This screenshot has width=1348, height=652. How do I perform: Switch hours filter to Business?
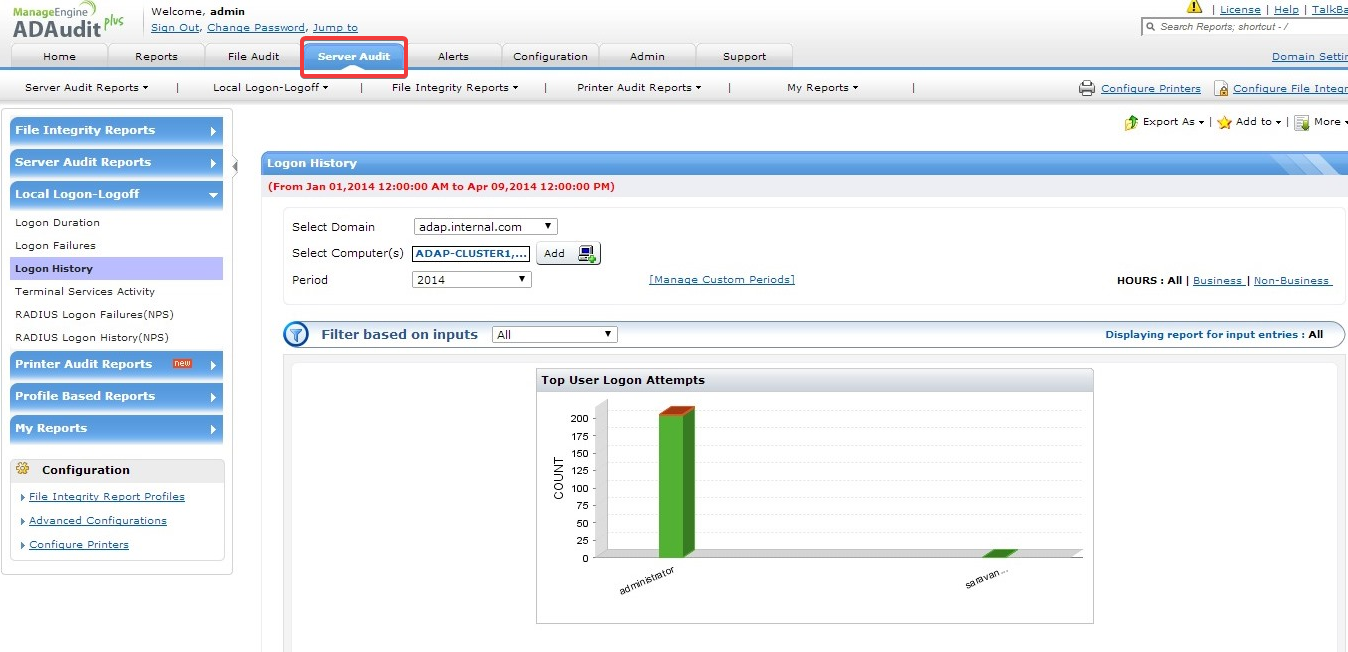click(1217, 281)
